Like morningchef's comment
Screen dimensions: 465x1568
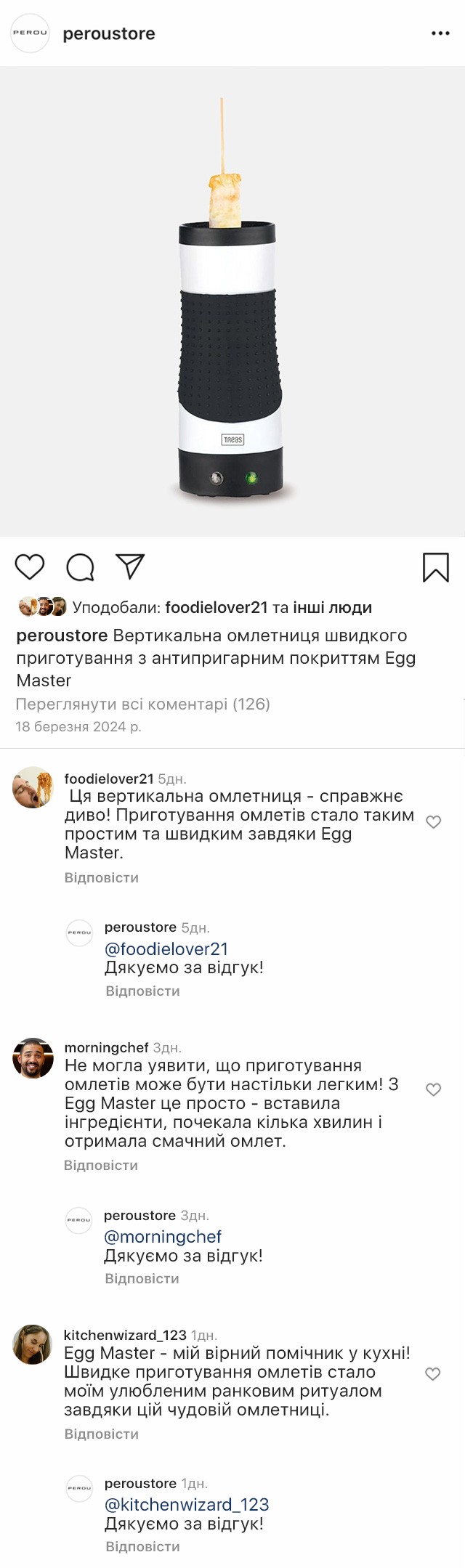click(x=433, y=1089)
